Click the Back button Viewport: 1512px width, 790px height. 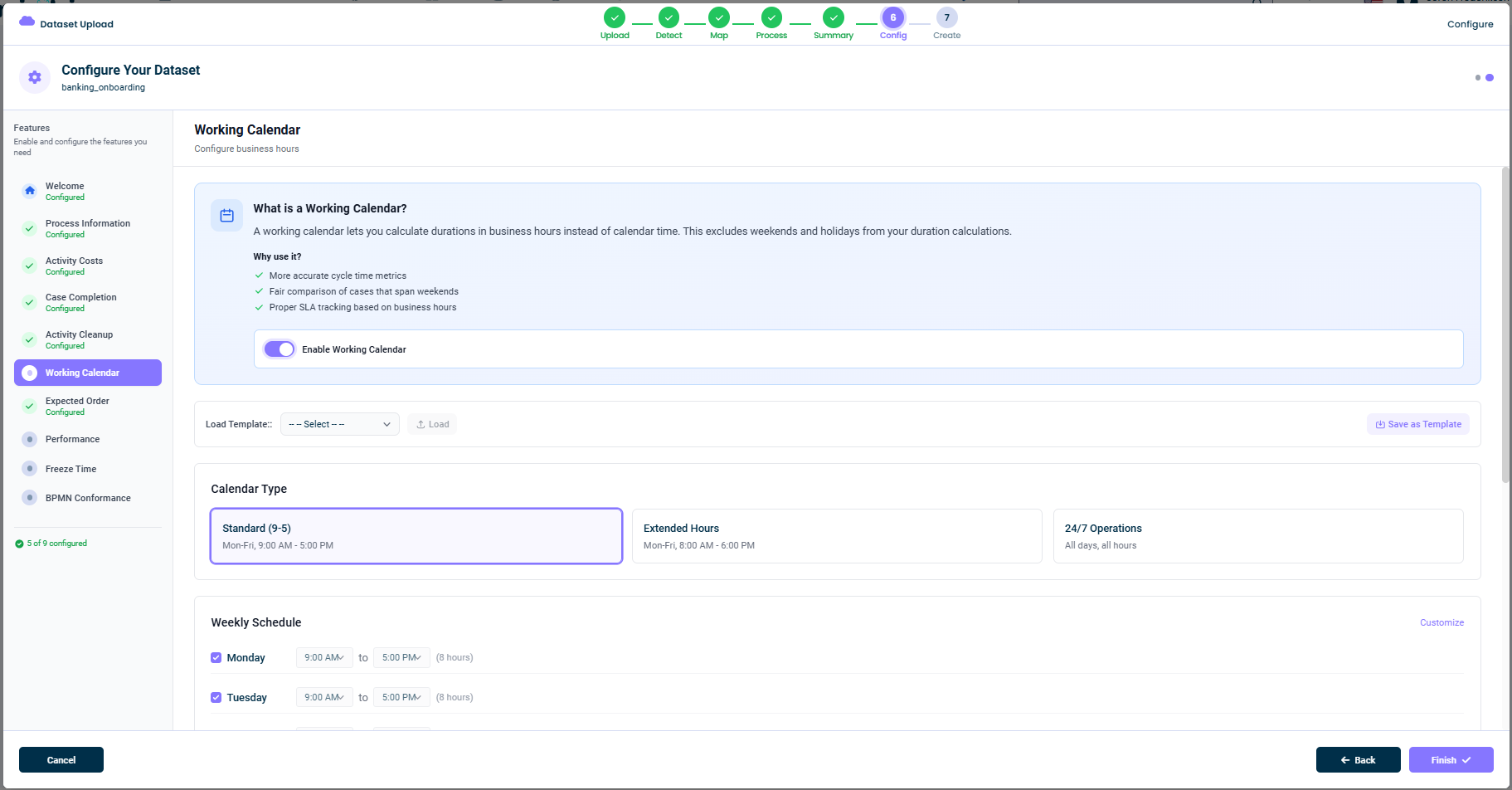tap(1358, 760)
